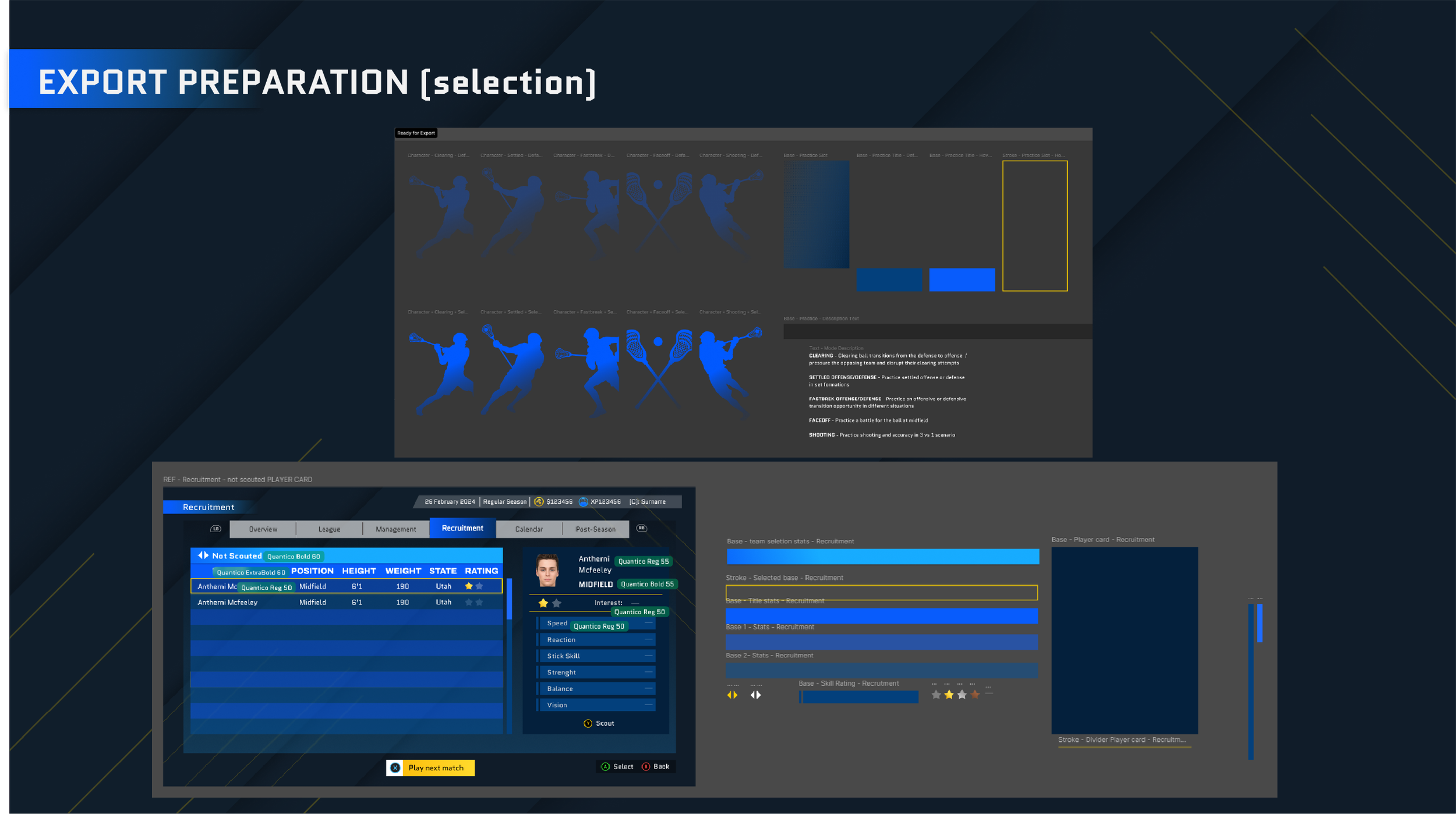Click the LB bumper icon beside Overview
This screenshot has height=814, width=1456.
215,529
